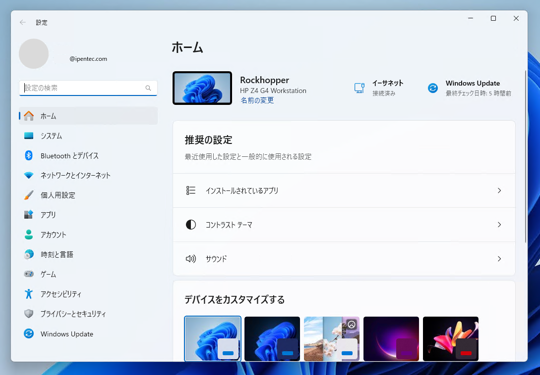The width and height of the screenshot is (540, 375).
Task: Click デバイスをカスタマイズする heading
Action: (x=235, y=300)
